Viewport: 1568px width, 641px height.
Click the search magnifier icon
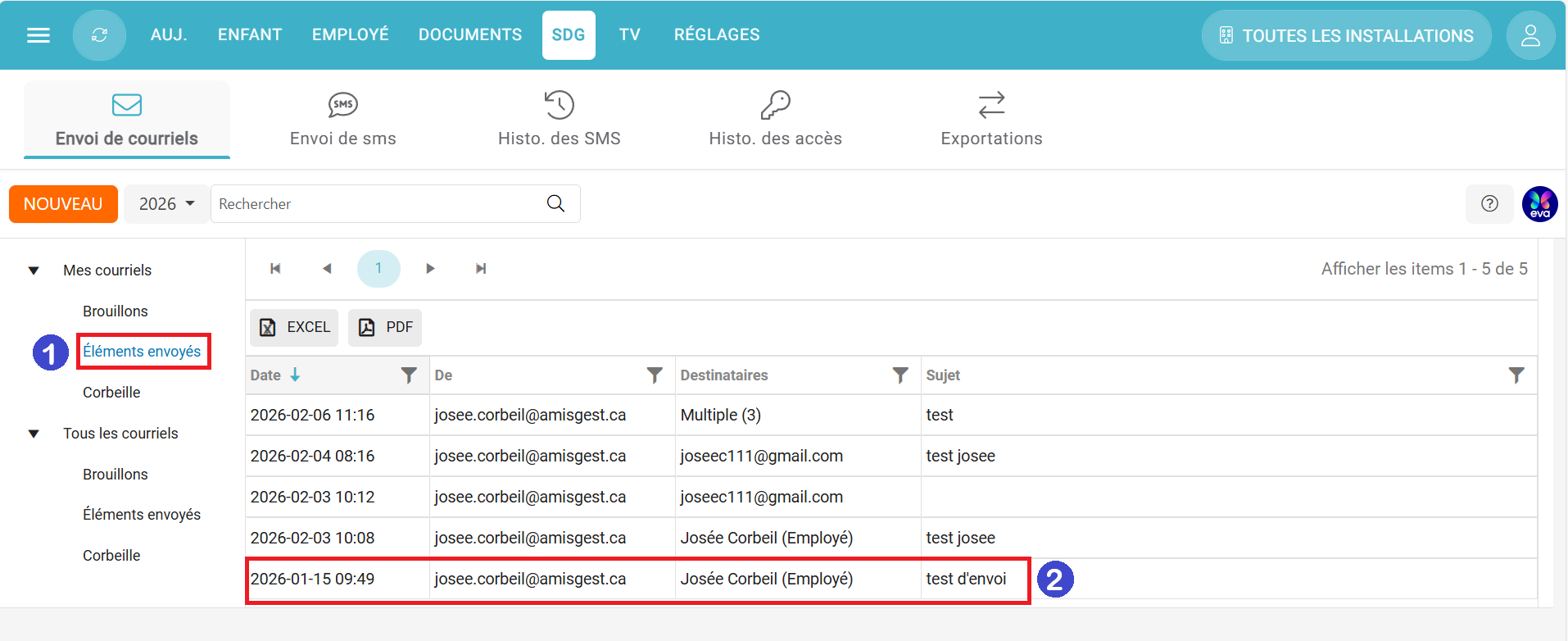(555, 204)
